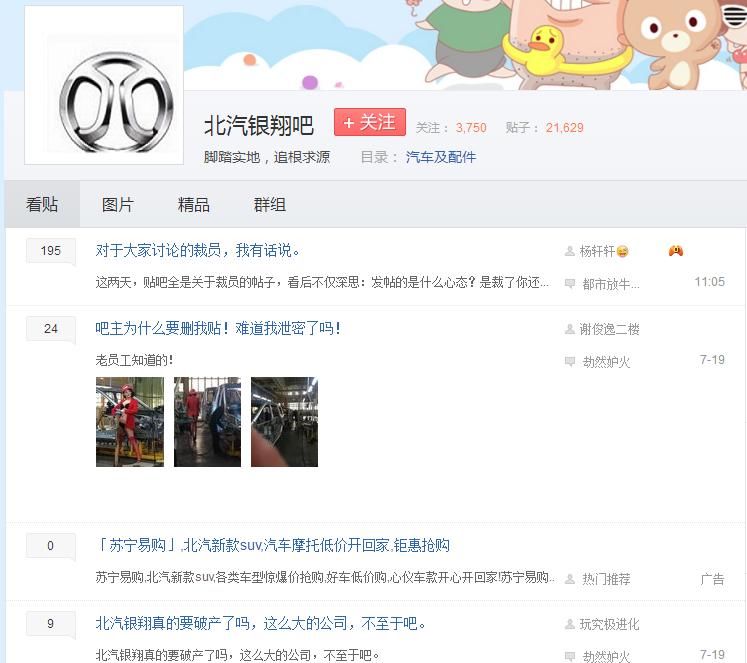
Task: Click the 9 reply count badge
Action: [x=50, y=623]
